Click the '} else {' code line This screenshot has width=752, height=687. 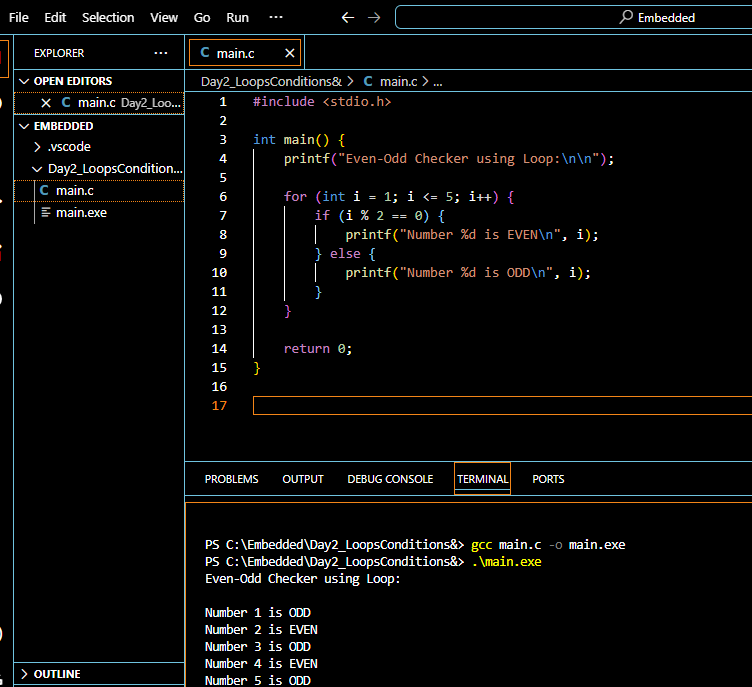click(x=345, y=254)
